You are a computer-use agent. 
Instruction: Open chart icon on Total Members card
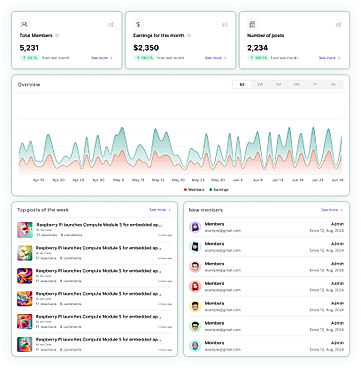click(x=111, y=25)
